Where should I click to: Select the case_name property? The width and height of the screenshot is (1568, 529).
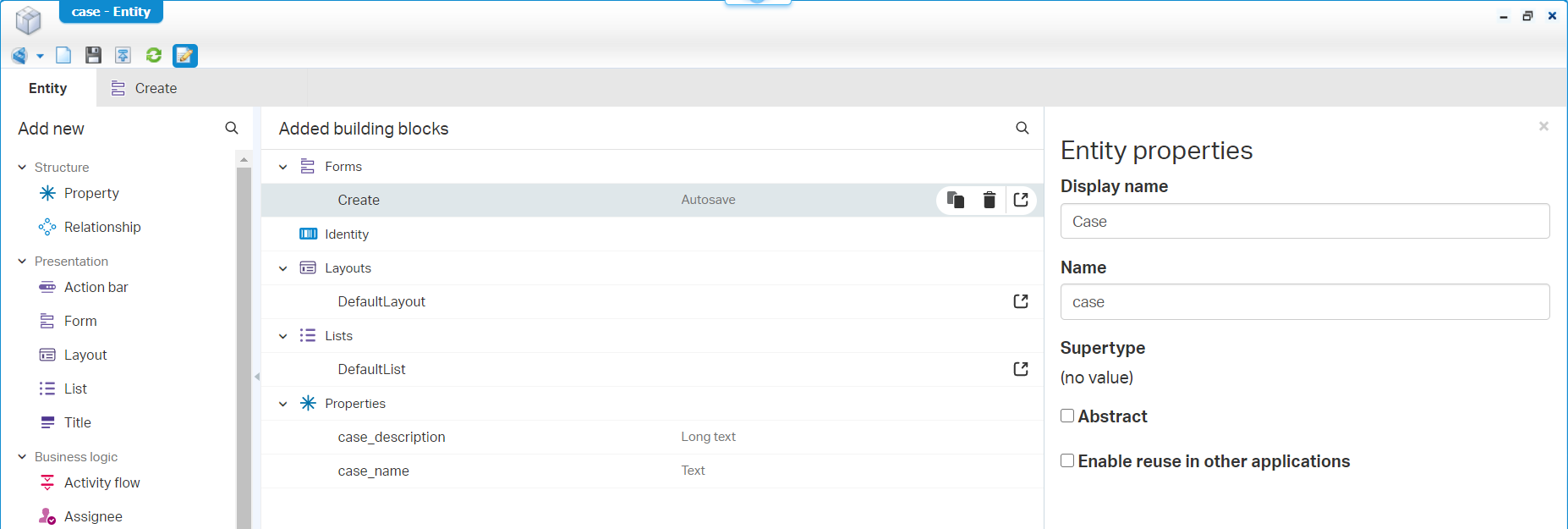tap(652, 471)
